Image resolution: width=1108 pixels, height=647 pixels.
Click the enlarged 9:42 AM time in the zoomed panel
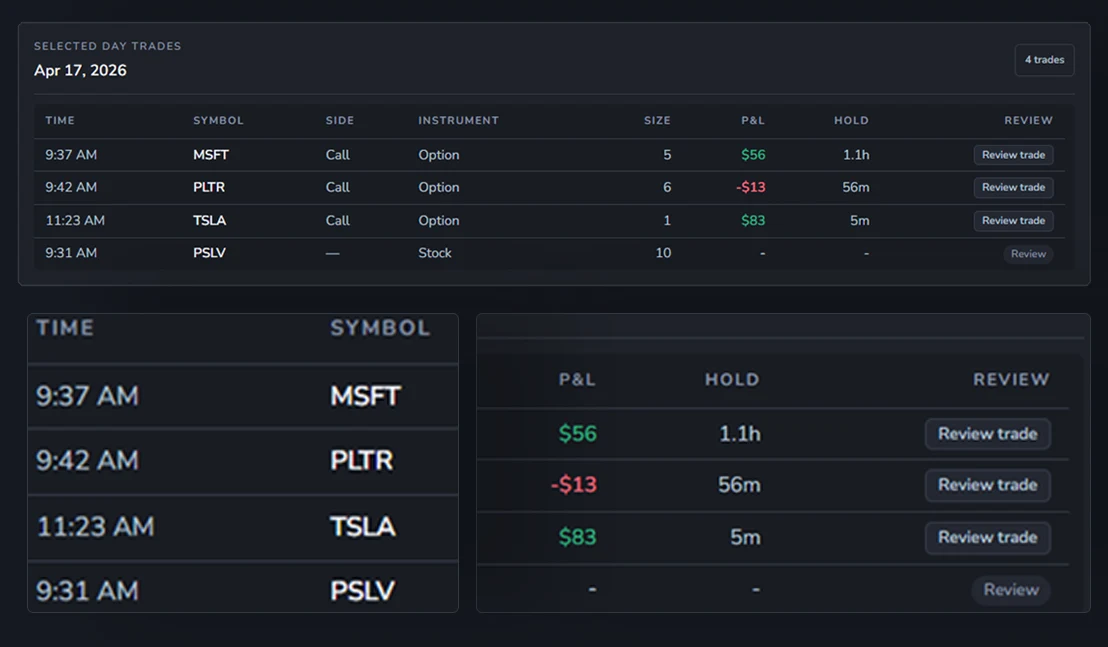coord(87,461)
